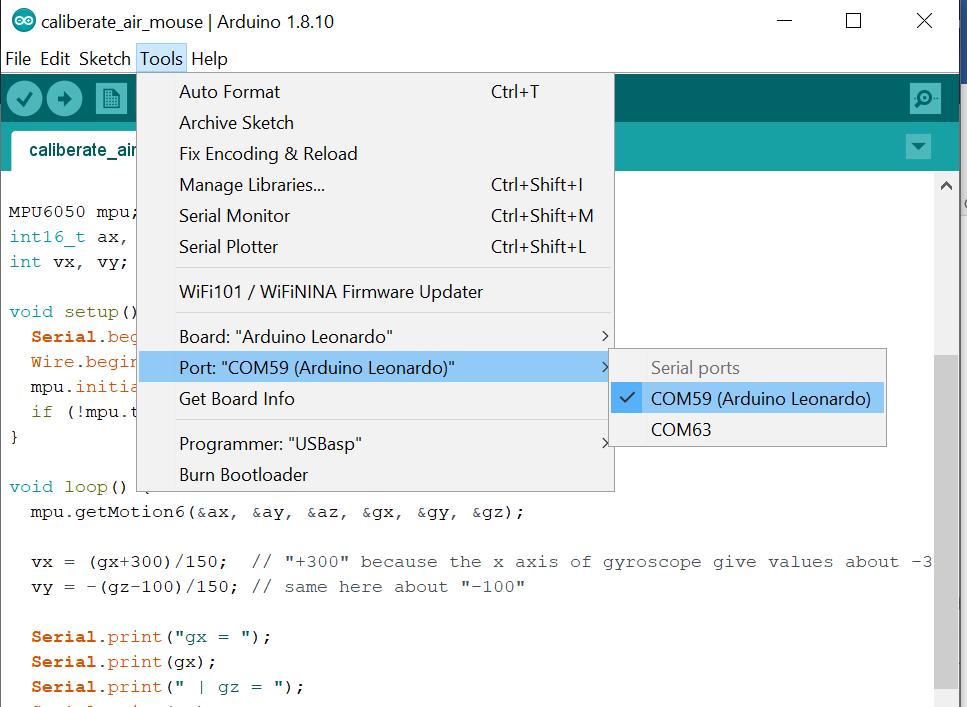Click the mpu.getMotion6 code line

coord(277,512)
